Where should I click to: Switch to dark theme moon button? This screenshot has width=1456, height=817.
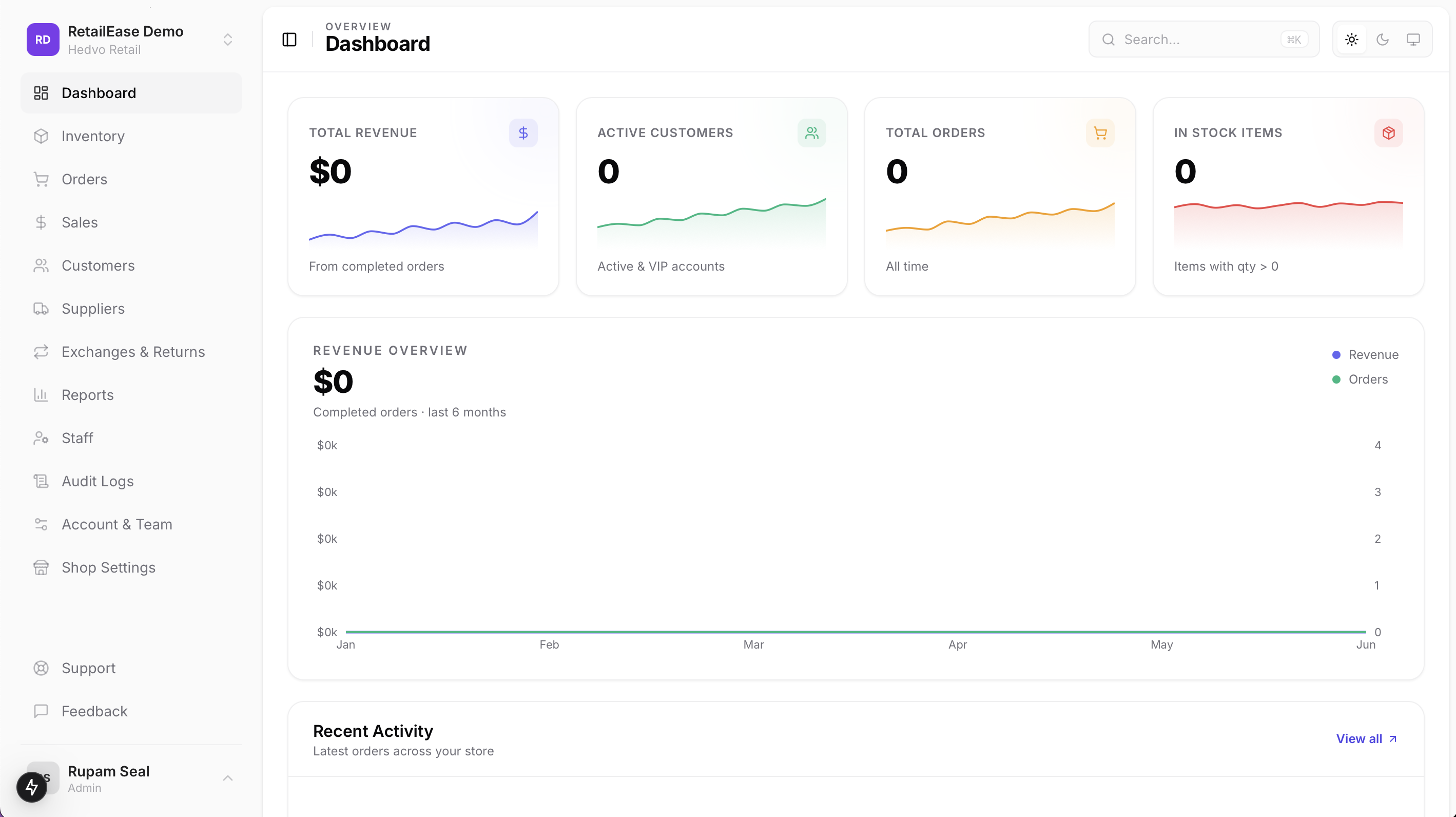click(x=1383, y=40)
